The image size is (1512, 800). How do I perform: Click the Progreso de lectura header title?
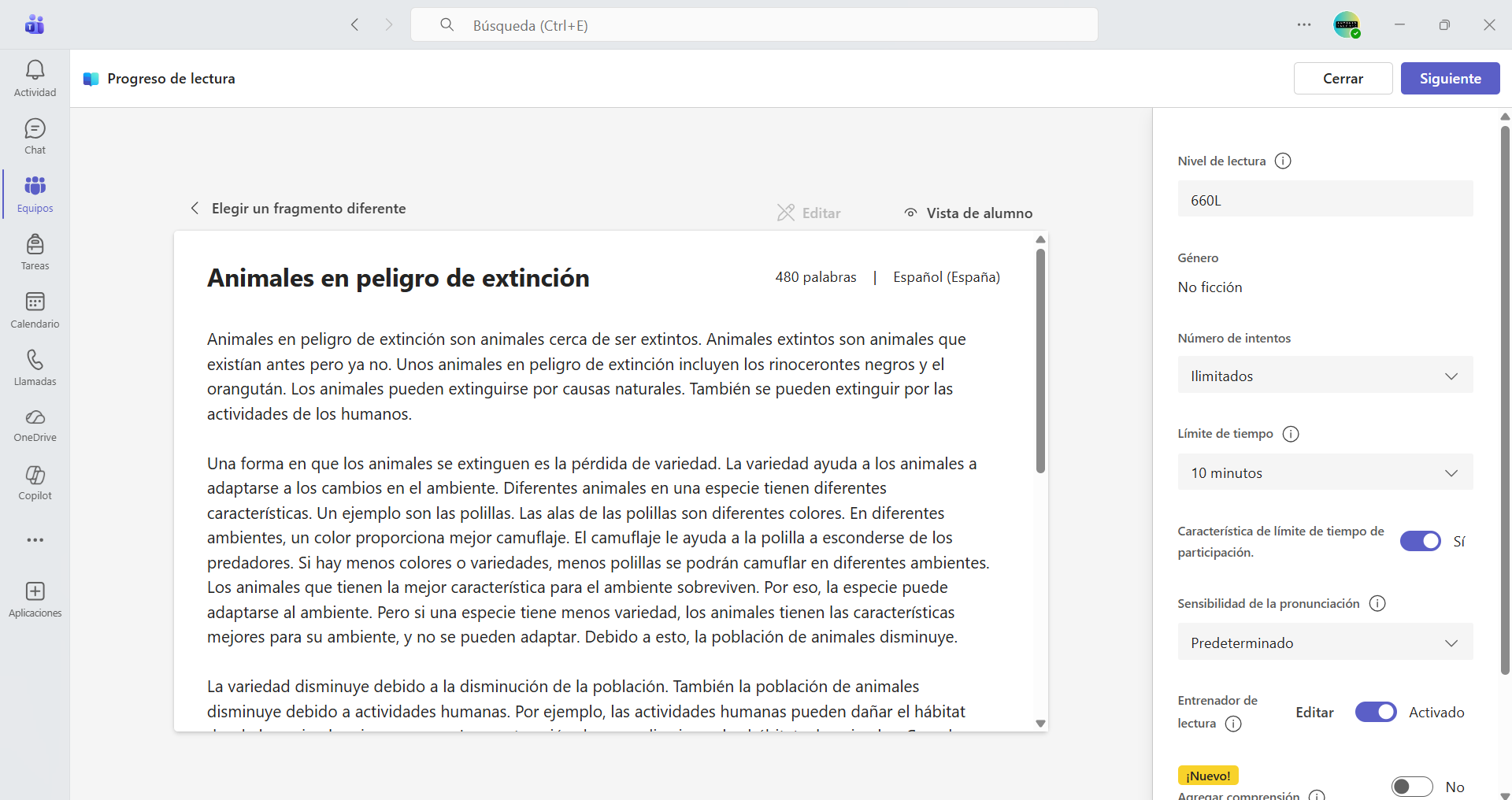click(x=171, y=79)
